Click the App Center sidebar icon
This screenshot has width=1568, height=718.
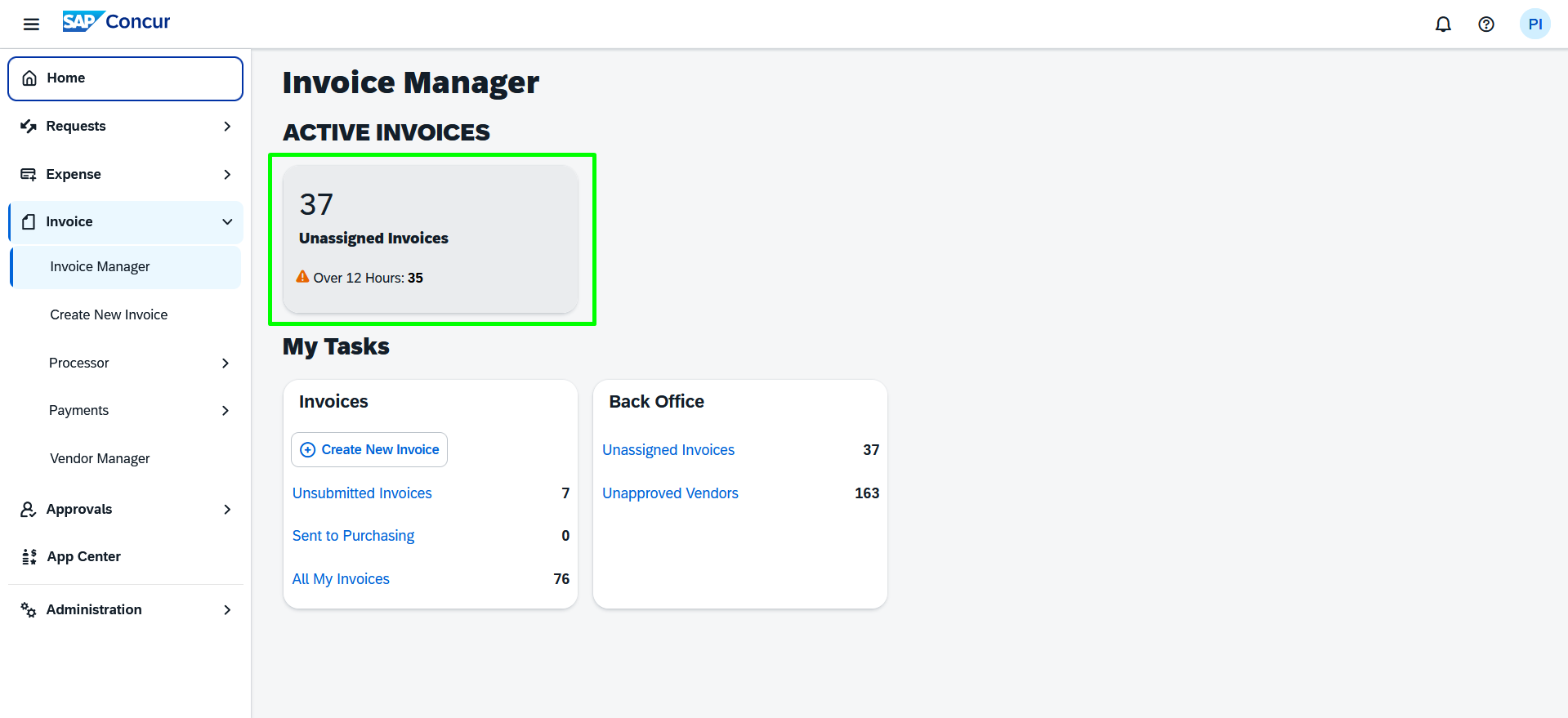coord(29,557)
